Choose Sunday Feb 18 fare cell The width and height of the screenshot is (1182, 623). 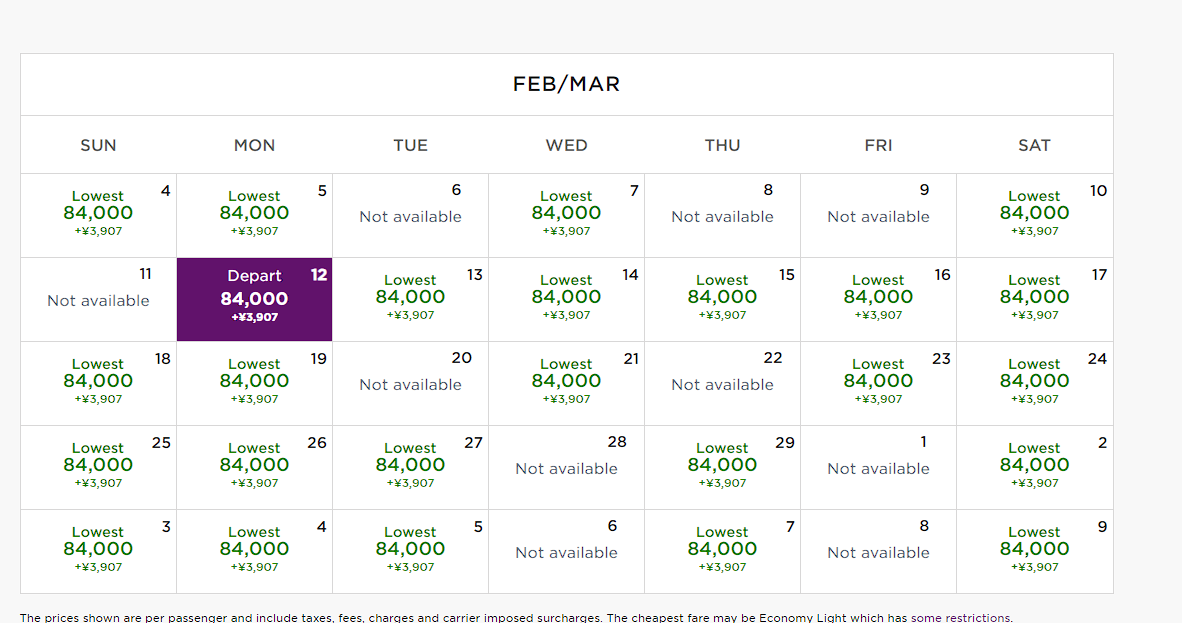click(x=99, y=383)
